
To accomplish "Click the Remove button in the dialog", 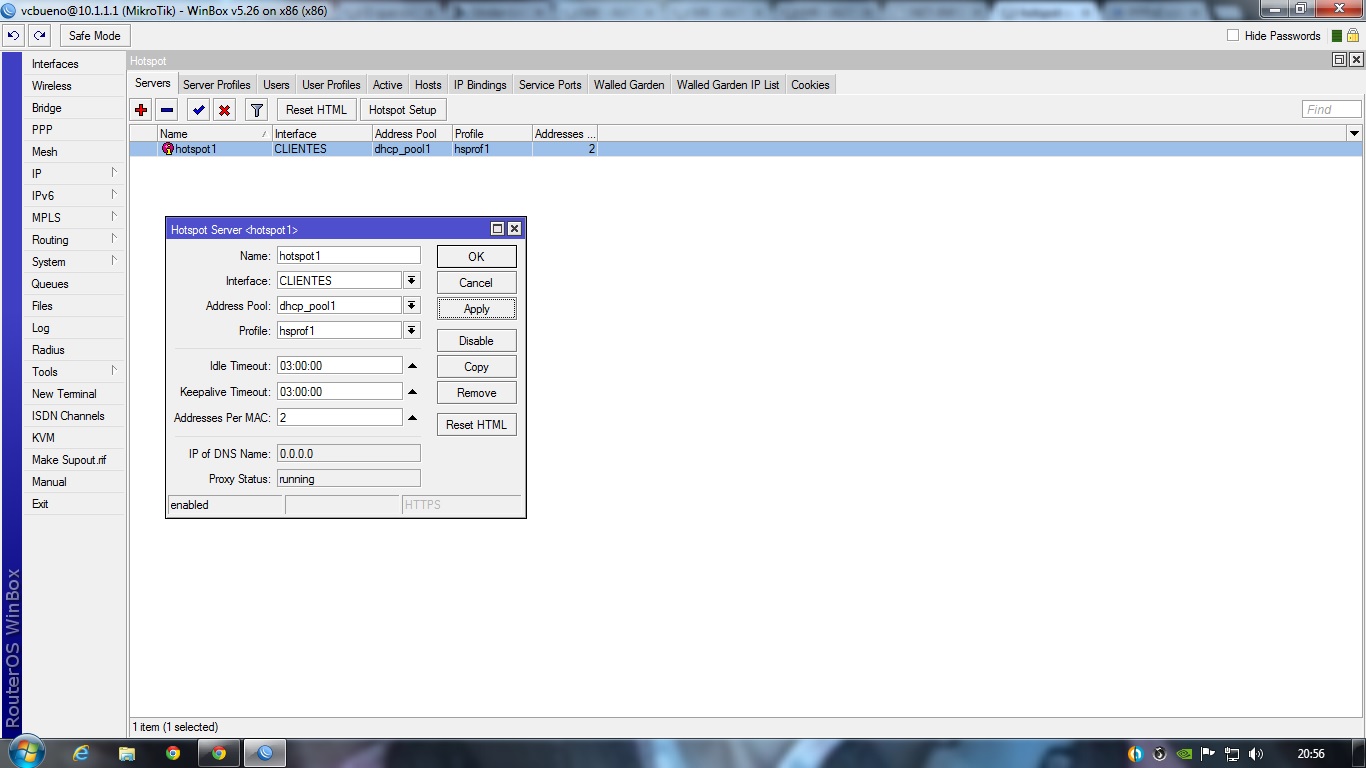I will pyautogui.click(x=476, y=393).
